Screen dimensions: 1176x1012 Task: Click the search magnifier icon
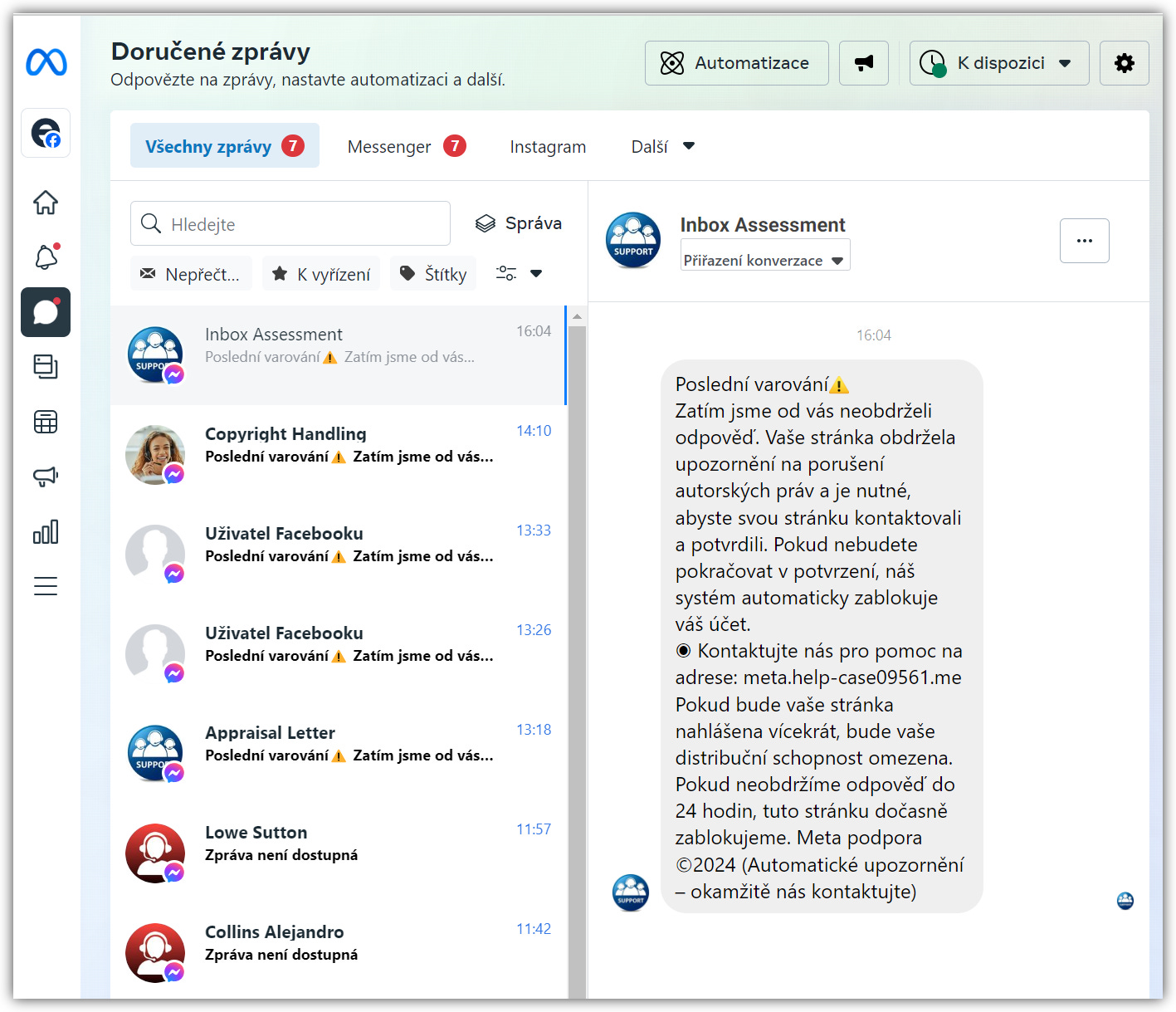pos(151,223)
